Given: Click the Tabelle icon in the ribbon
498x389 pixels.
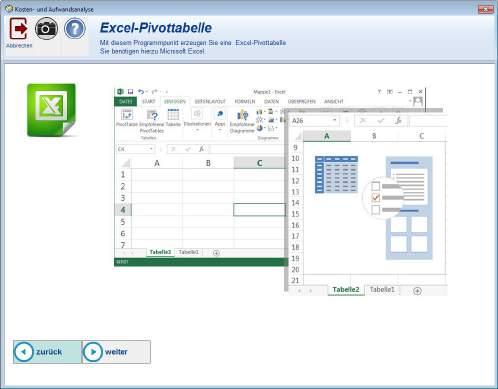Looking at the screenshot, I should (173, 118).
